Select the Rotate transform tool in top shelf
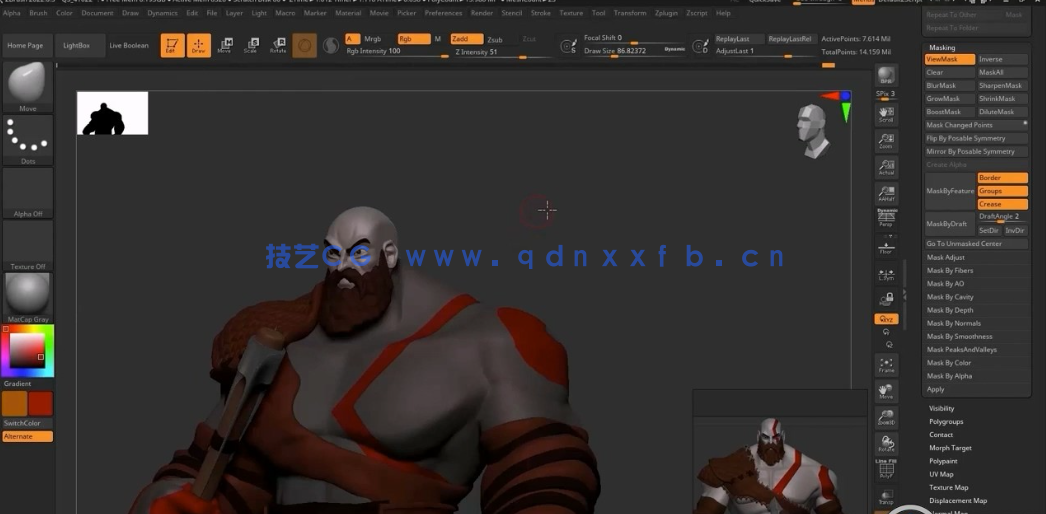The image size is (1046, 514). [278, 45]
